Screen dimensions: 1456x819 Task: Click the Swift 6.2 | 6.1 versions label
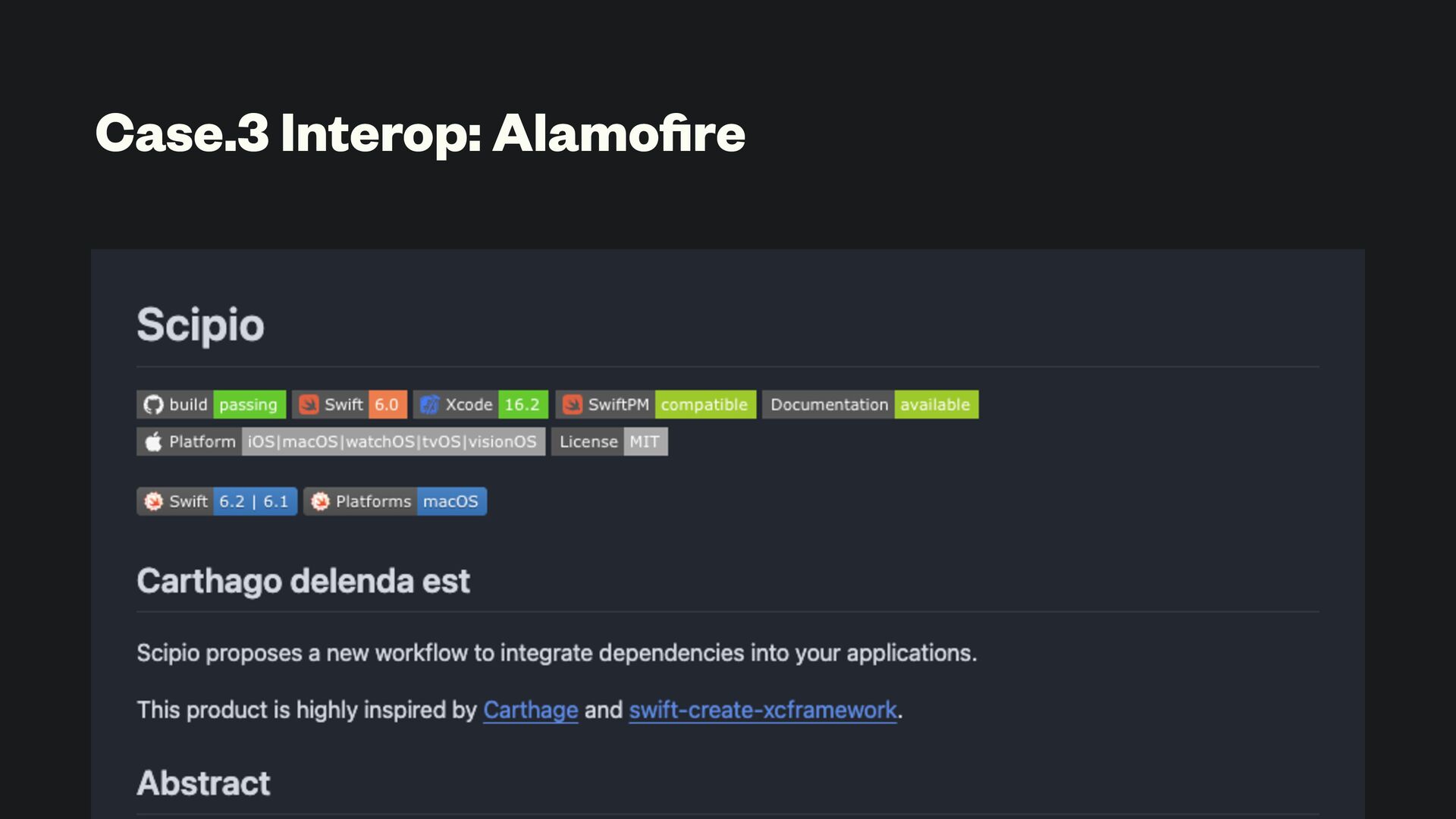[253, 502]
